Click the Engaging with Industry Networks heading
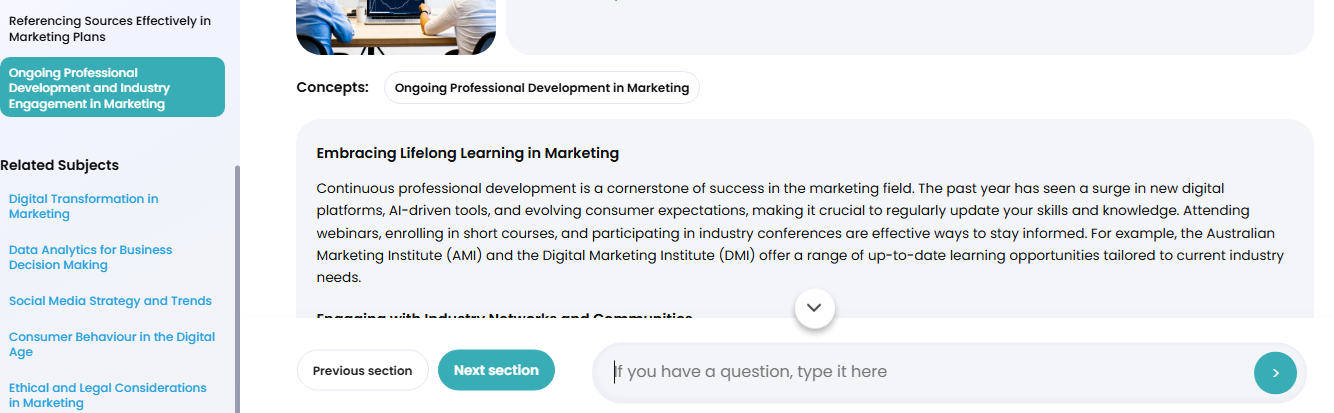 [504, 316]
